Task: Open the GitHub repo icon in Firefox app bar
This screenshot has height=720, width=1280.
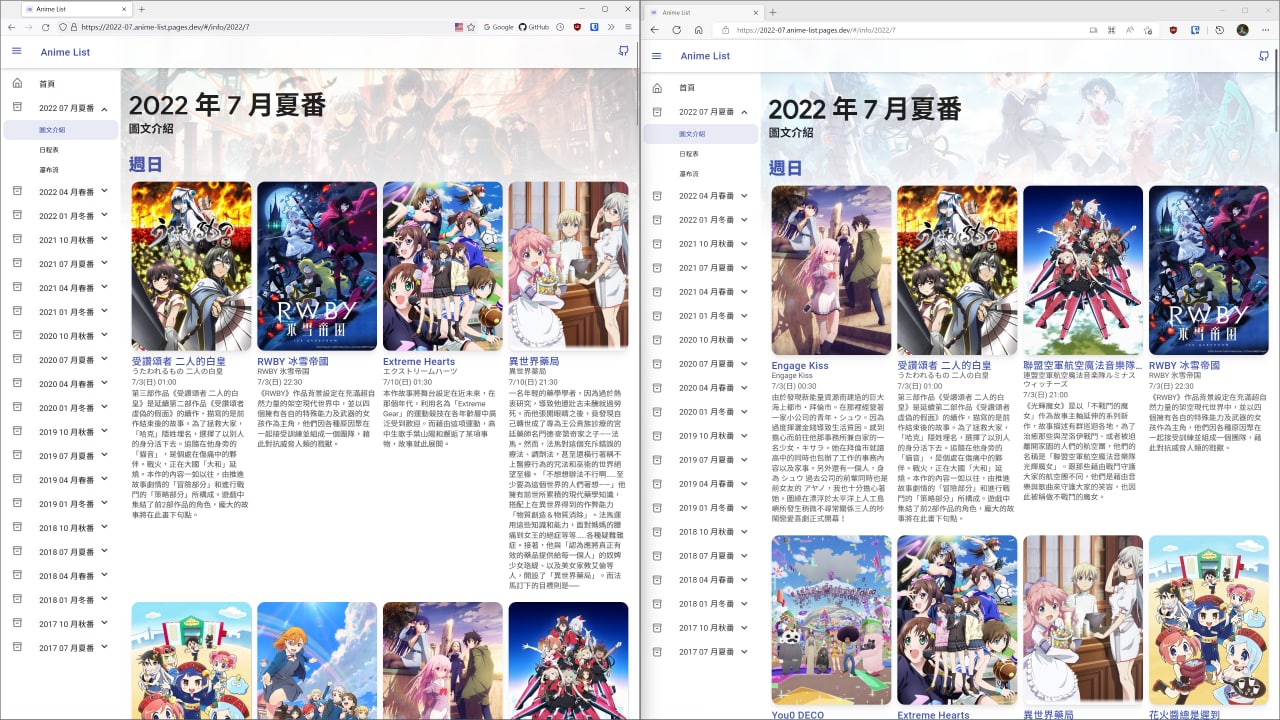Action: pyautogui.click(x=623, y=51)
